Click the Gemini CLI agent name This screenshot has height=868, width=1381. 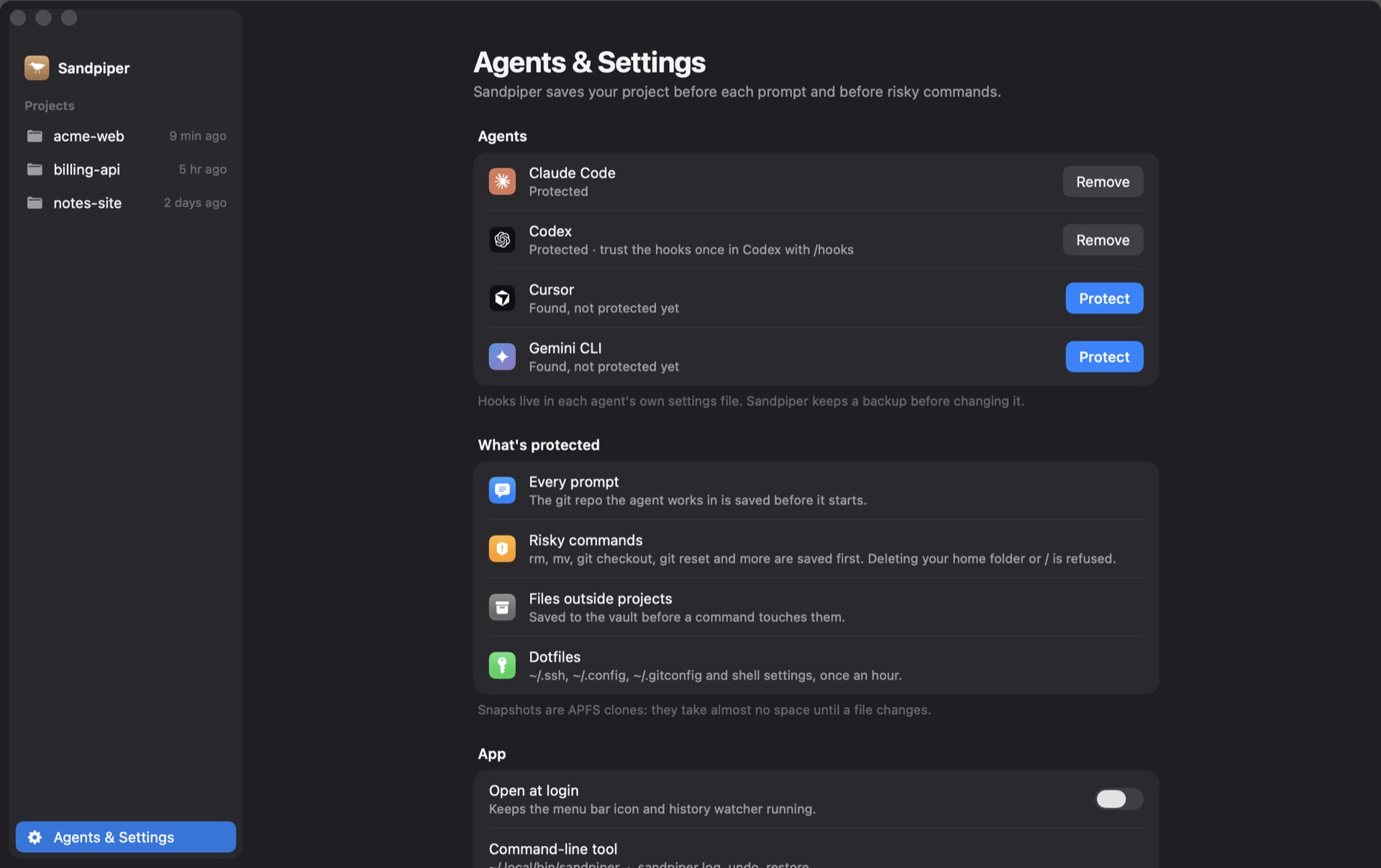[x=565, y=348]
